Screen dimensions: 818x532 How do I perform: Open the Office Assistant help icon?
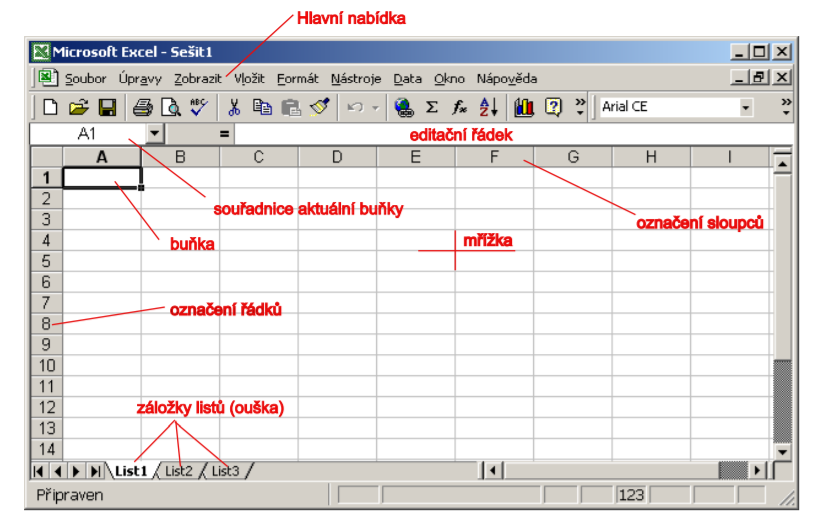pos(553,107)
